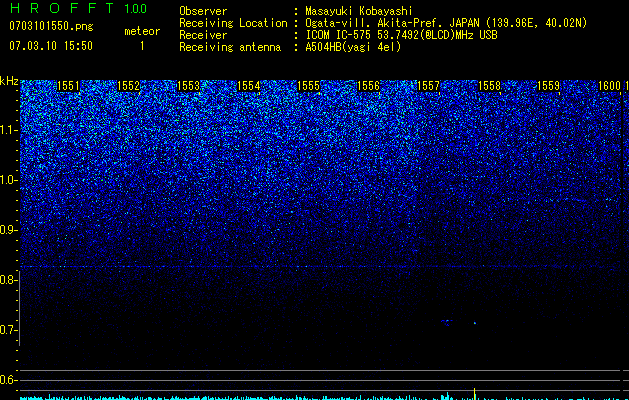Click the Observer label
Image resolution: width=629 pixels, height=400 pixels.
click(203, 11)
